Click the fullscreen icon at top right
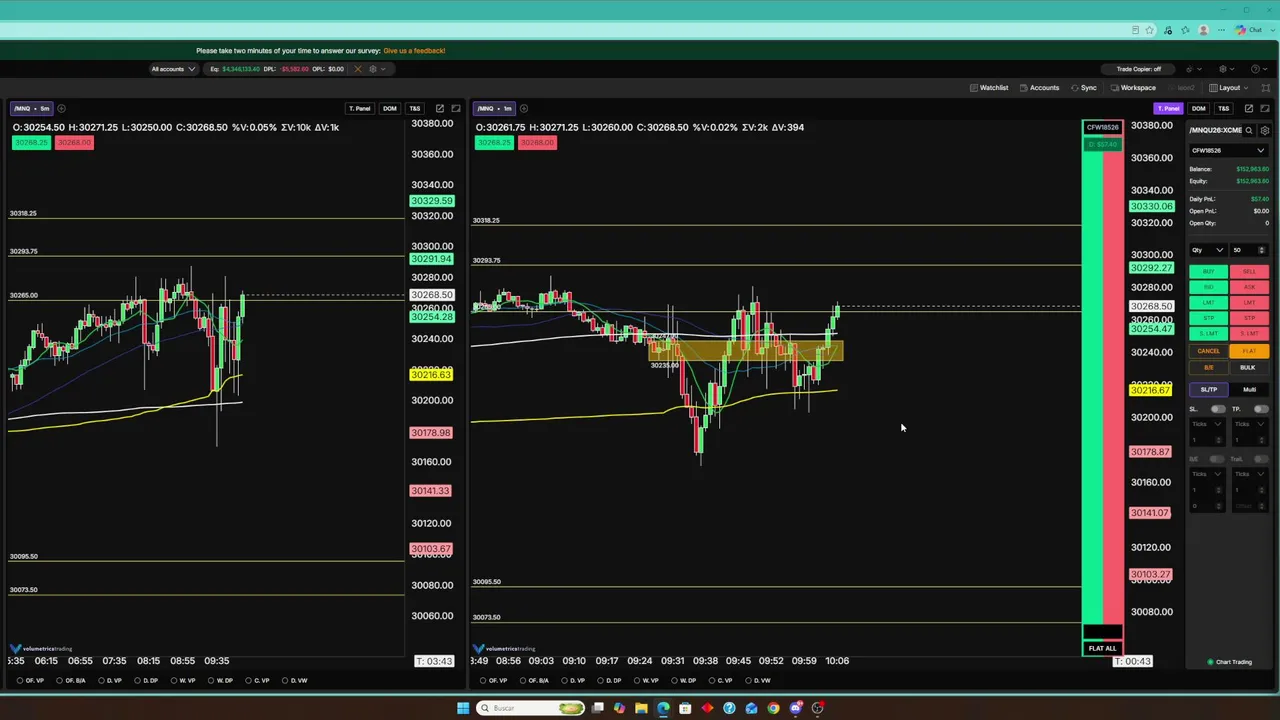The height and width of the screenshot is (720, 1280). click(x=1265, y=88)
